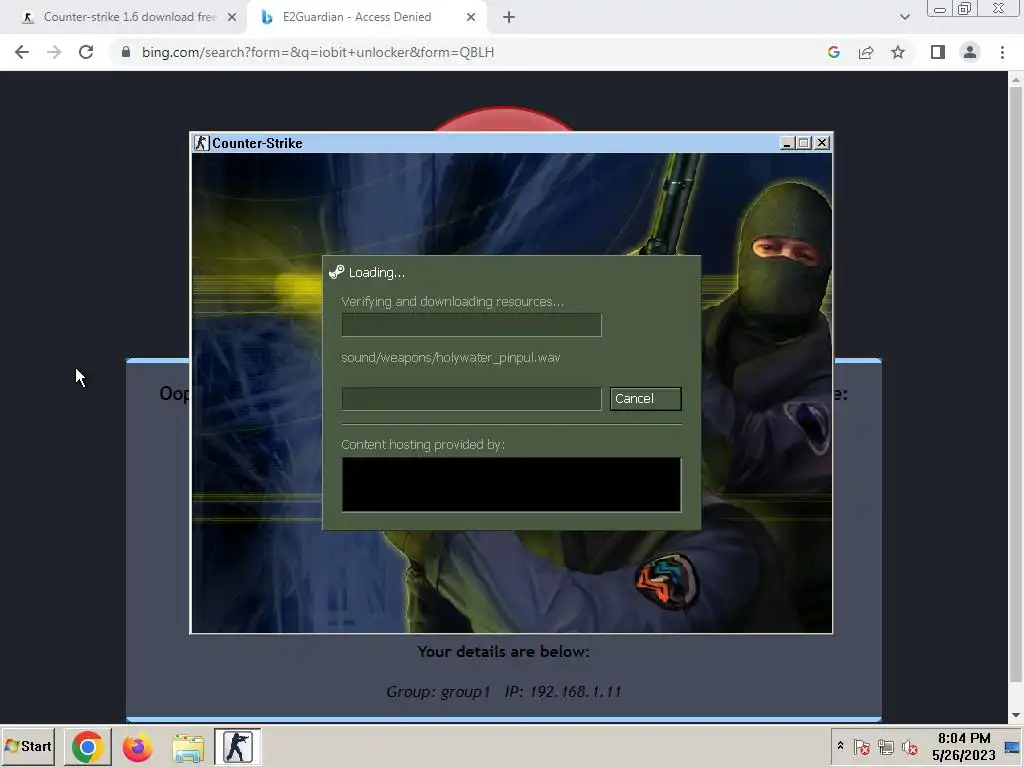The image size is (1024, 768).
Task: Minimize the Chrome browser window
Action: [x=940, y=9]
